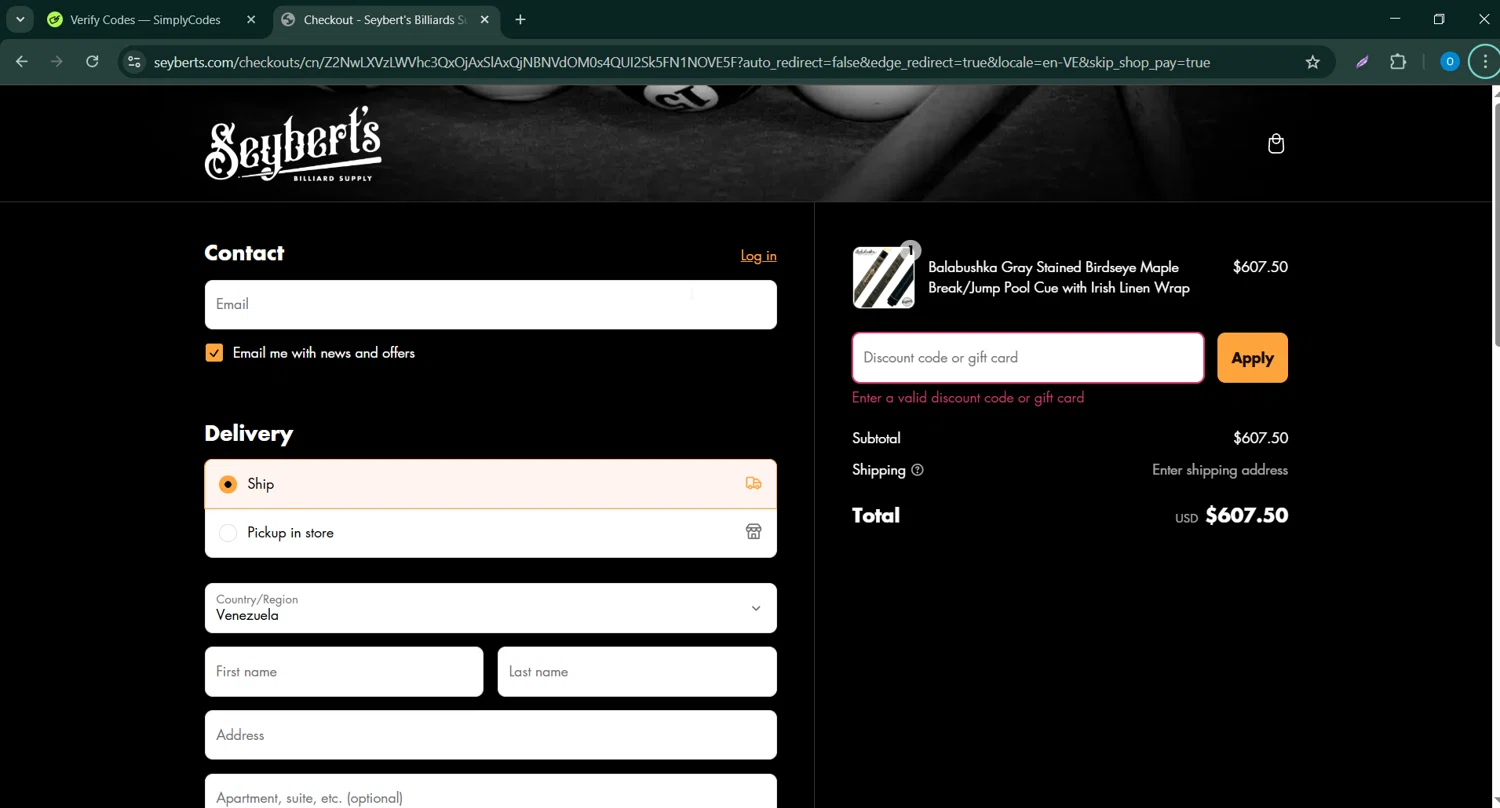The width and height of the screenshot is (1500, 808).
Task: Click the Log in link
Action: (x=758, y=256)
